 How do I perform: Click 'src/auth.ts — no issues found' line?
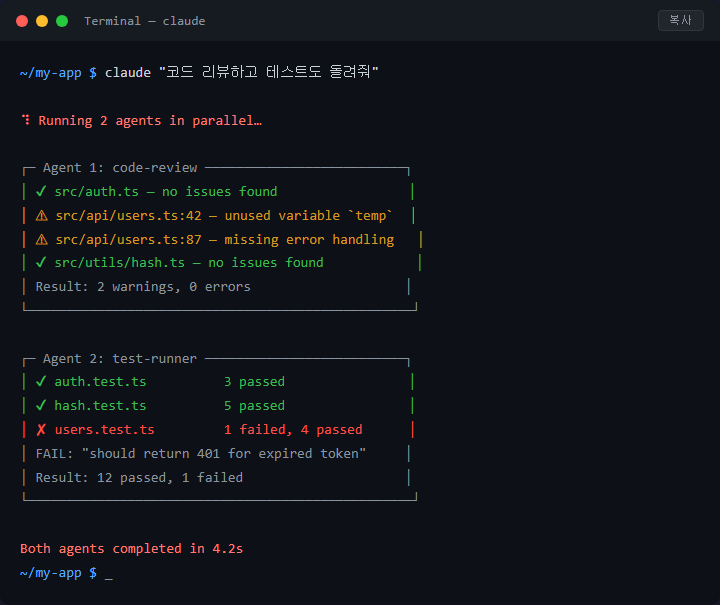coord(166,191)
